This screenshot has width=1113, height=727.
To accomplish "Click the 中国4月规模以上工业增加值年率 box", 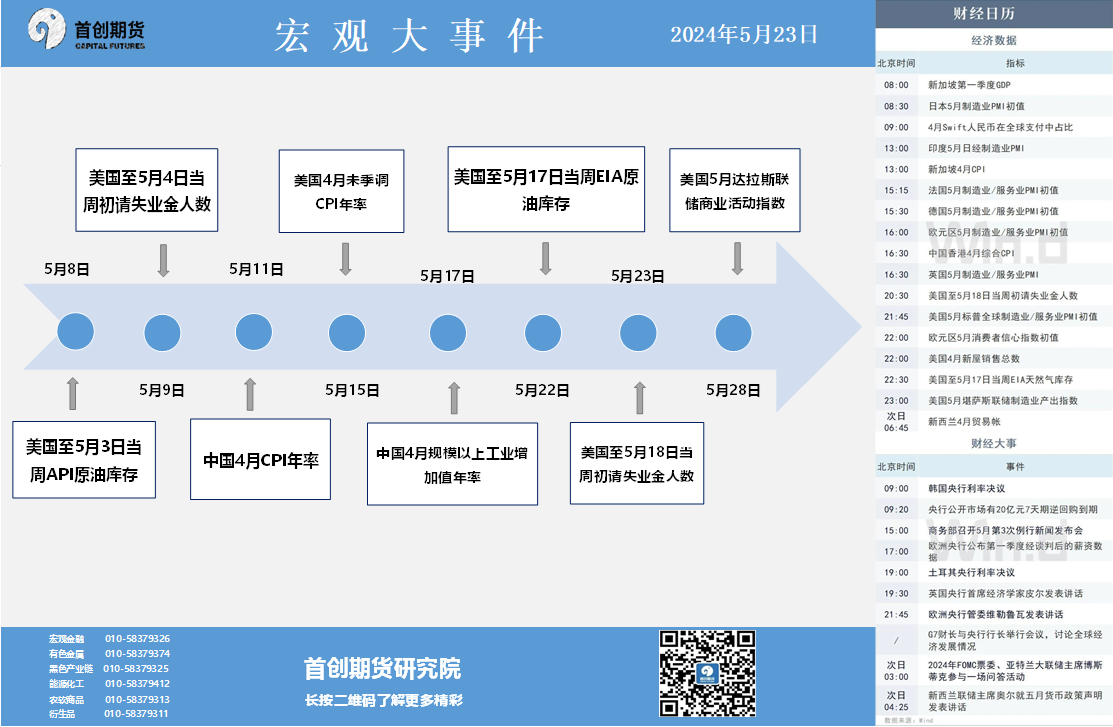I will tap(452, 464).
